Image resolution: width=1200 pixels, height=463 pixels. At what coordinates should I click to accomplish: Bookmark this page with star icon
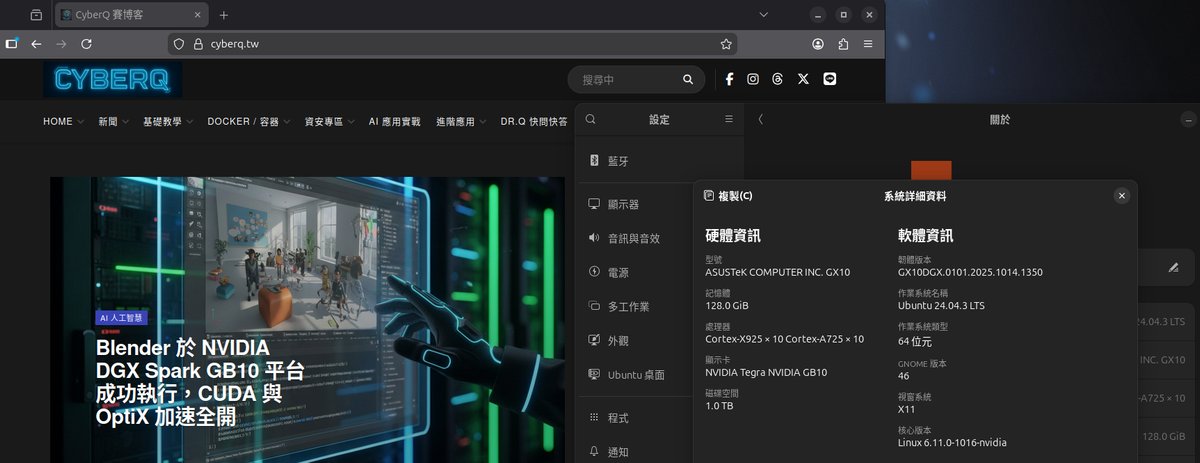pos(726,44)
